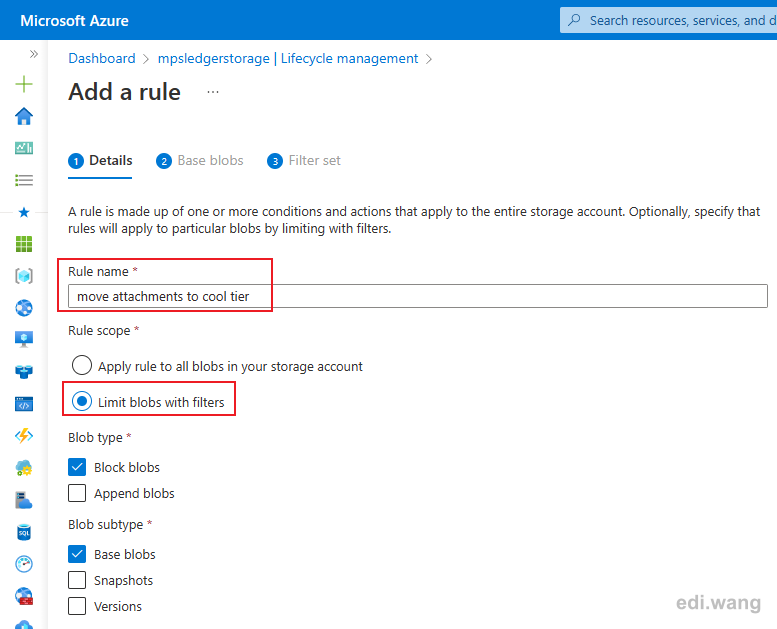This screenshot has height=629, width=777.
Task: Check the Append blobs checkbox
Action: [x=77, y=493]
